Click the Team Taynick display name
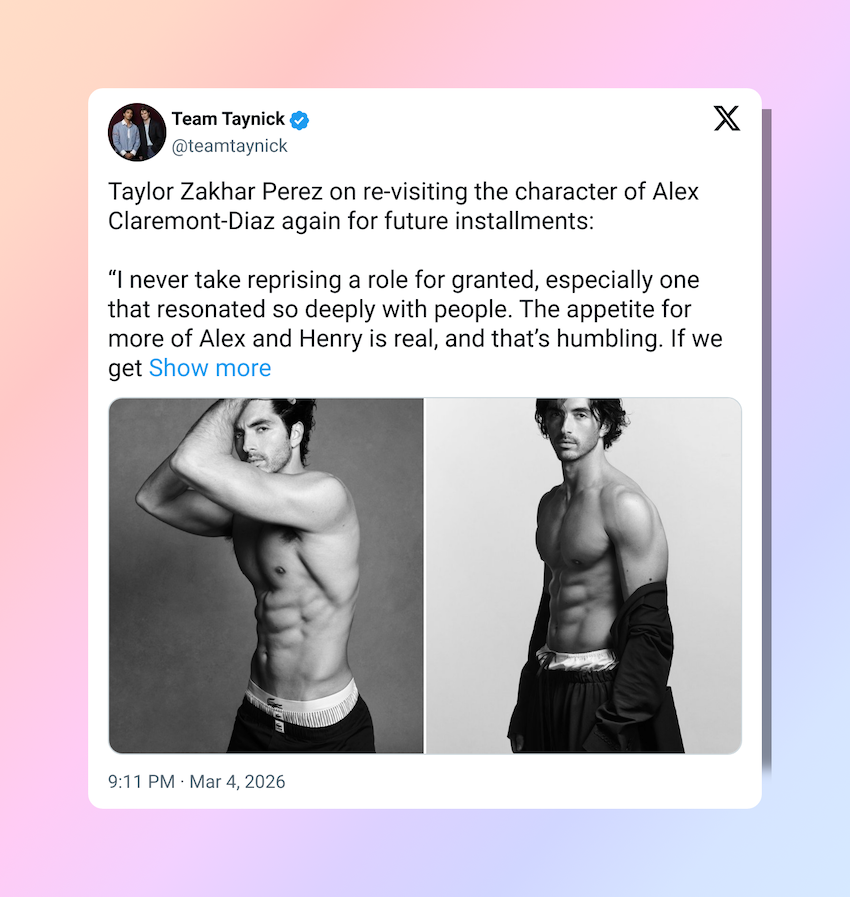Screen dimensions: 850x897 [x=228, y=119]
